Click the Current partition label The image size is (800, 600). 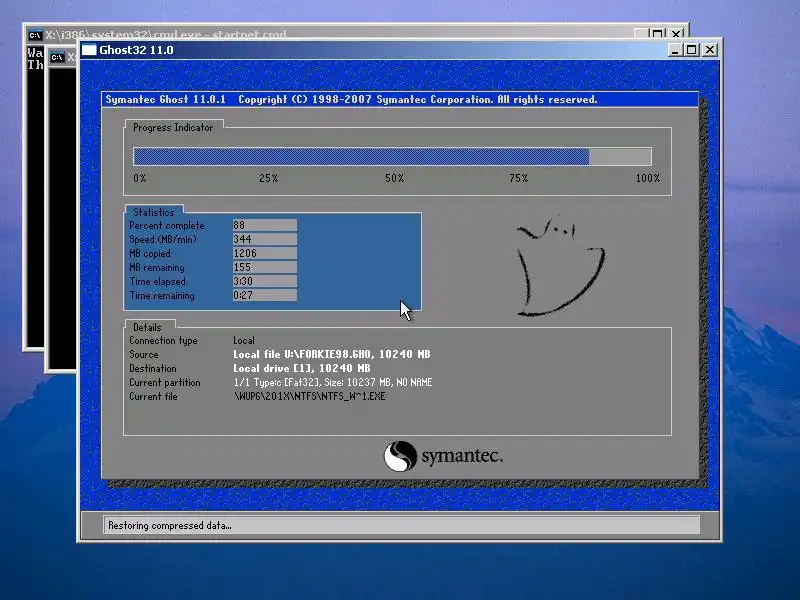[x=165, y=382]
